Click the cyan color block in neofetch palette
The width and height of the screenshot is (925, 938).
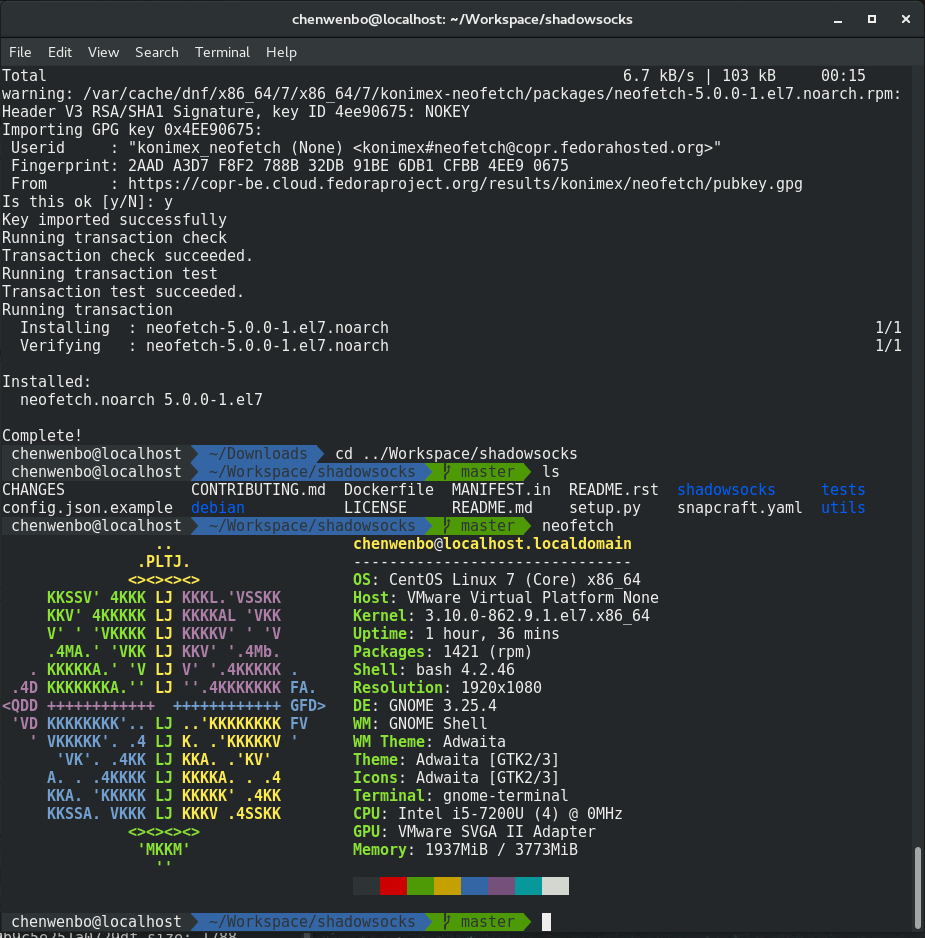coord(528,886)
